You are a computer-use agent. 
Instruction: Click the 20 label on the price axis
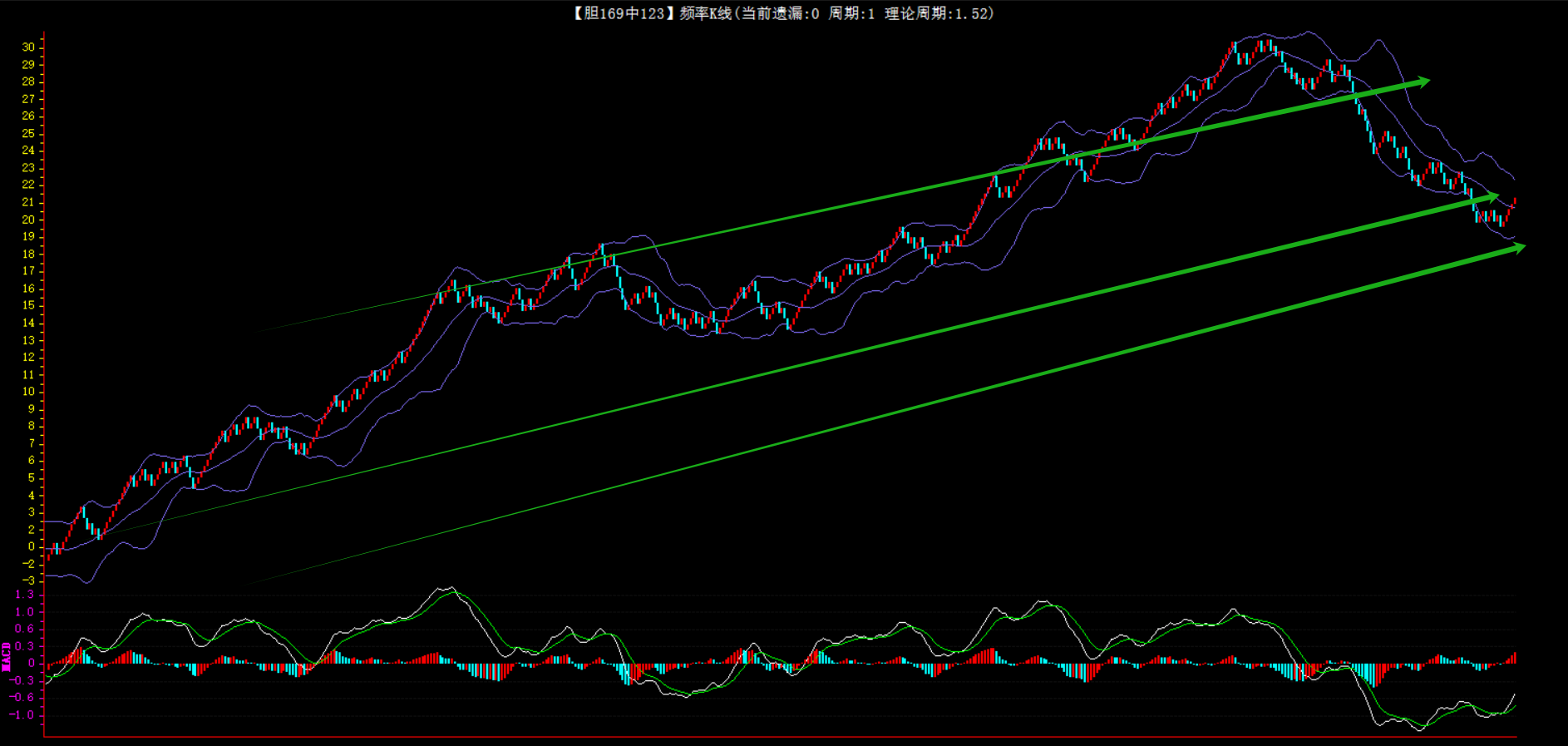coord(28,220)
